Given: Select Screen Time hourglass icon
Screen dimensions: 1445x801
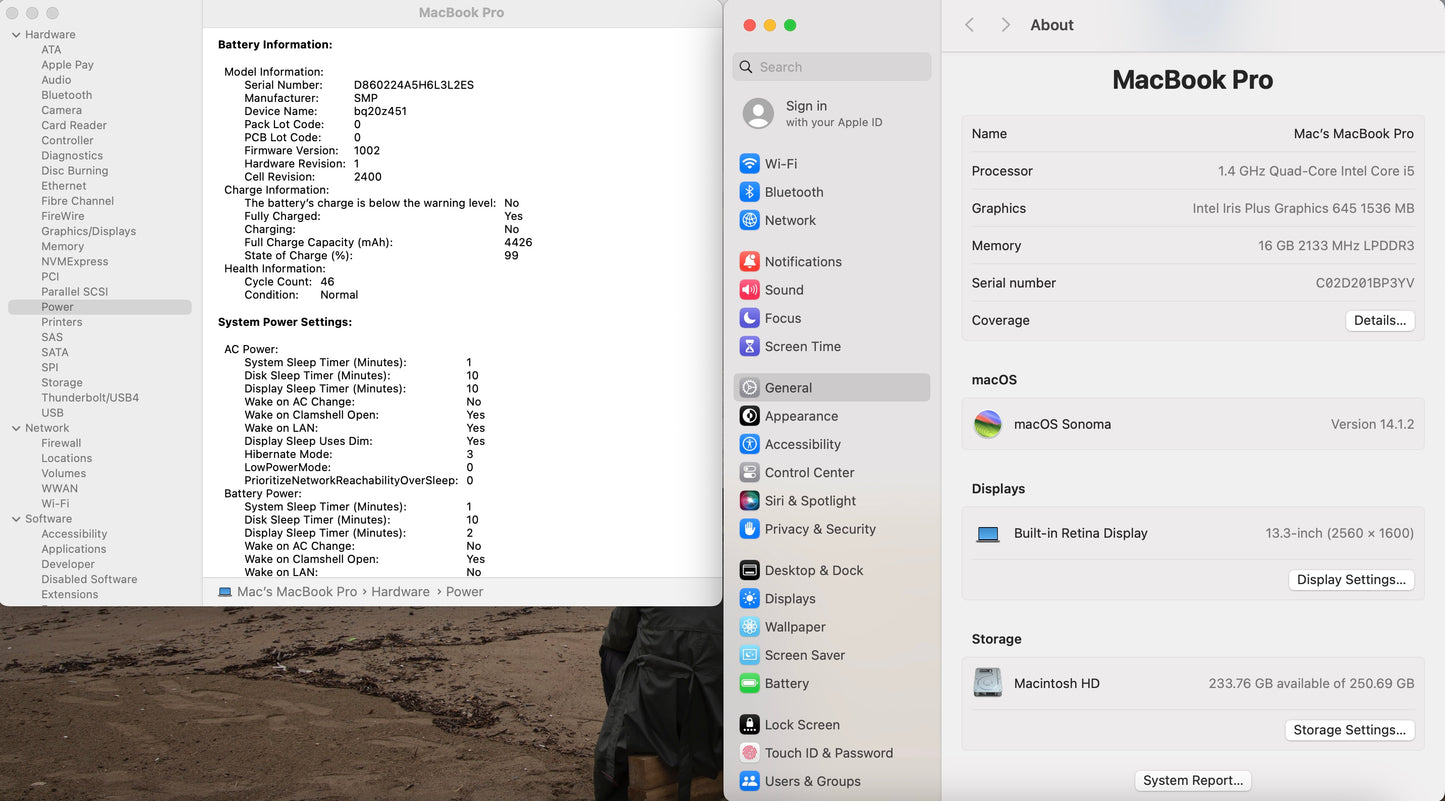Looking at the screenshot, I should click(749, 347).
